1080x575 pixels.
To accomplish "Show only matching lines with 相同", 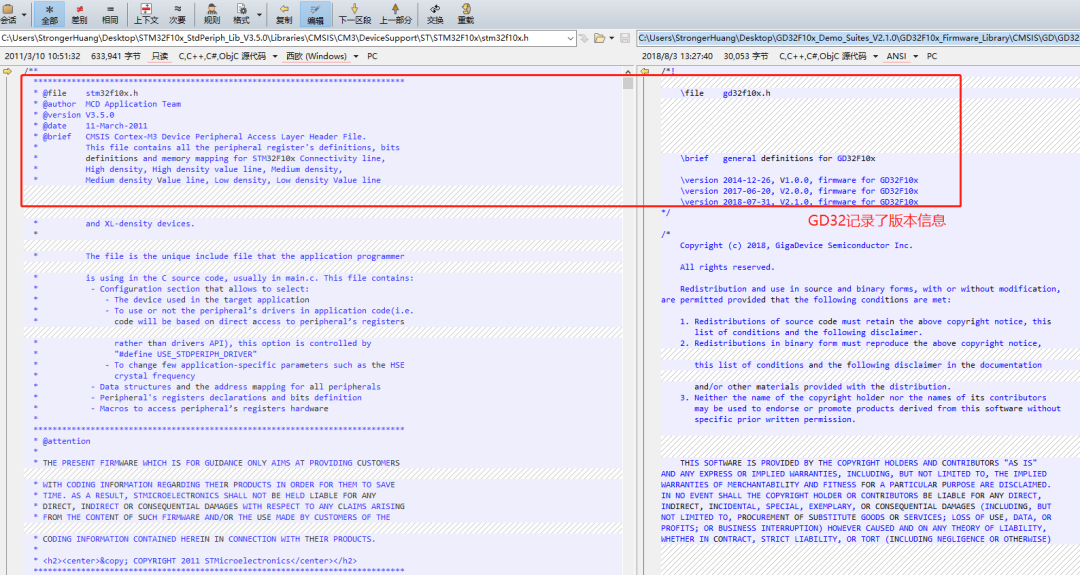I will click(x=110, y=14).
